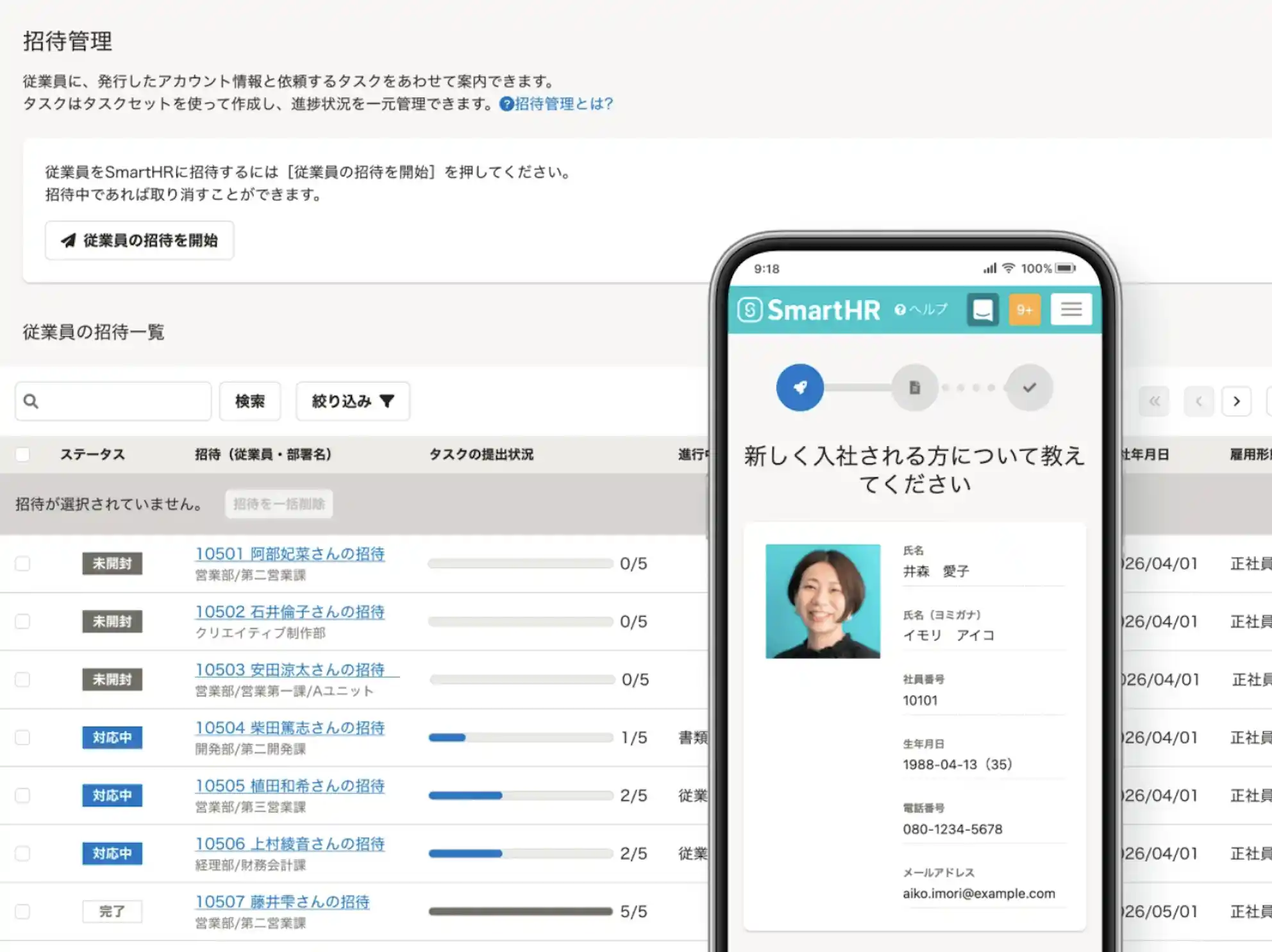Click the disabled 招待を一括削除 button
Screen dimensions: 1272x952
coord(279,504)
